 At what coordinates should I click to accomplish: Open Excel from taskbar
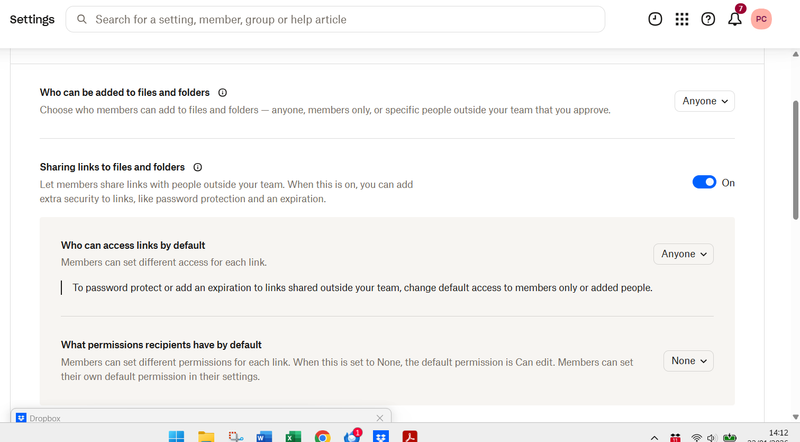click(x=293, y=437)
